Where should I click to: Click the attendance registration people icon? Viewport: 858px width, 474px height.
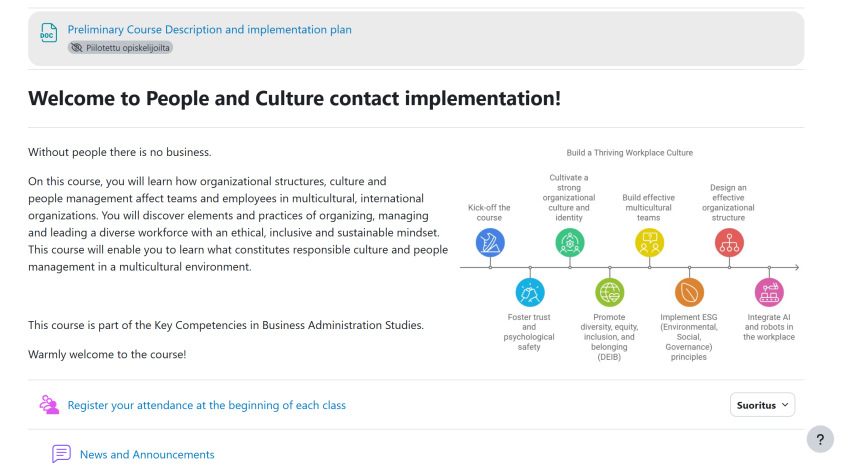[x=49, y=405]
